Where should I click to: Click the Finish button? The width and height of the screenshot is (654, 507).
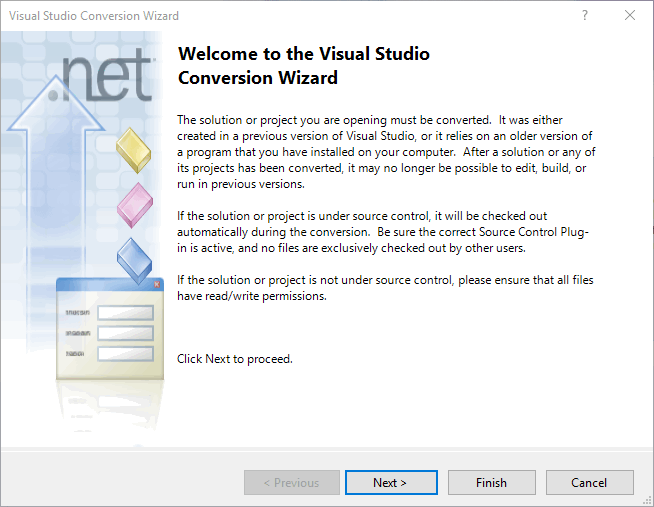pyautogui.click(x=491, y=483)
